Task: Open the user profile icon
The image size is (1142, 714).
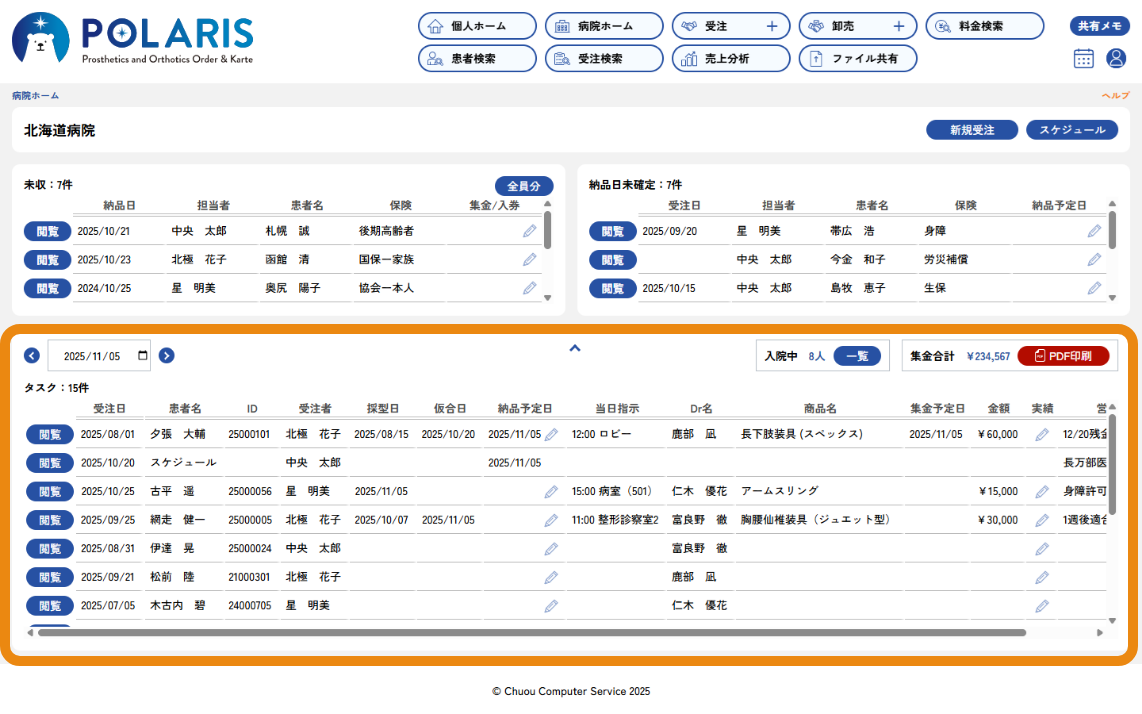Action: (1116, 58)
